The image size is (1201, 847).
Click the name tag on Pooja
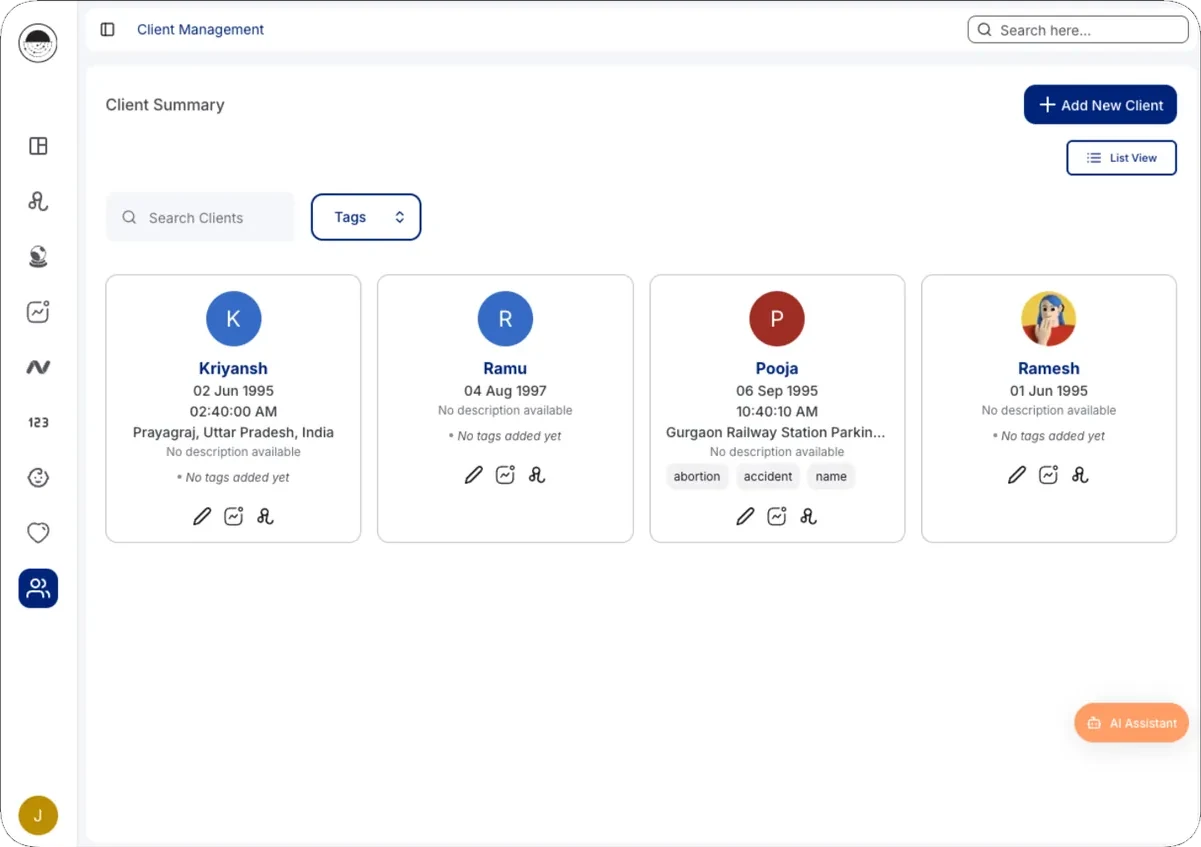pos(831,476)
